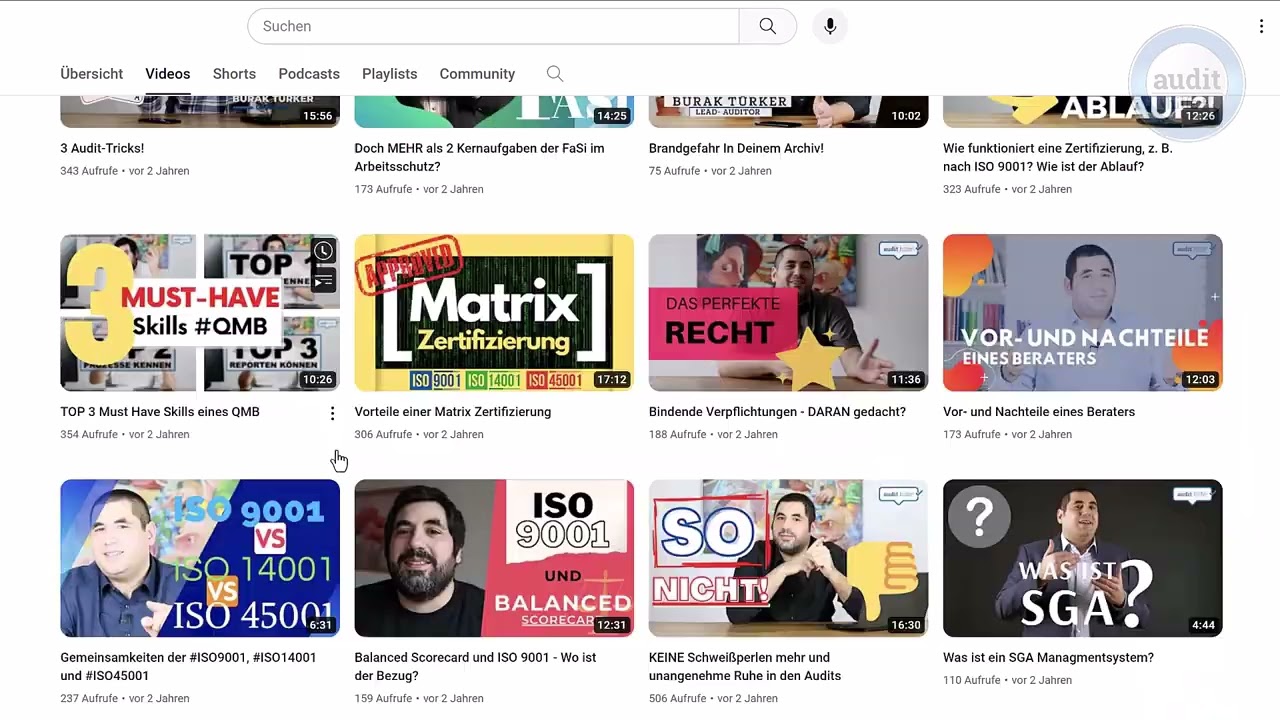This screenshot has height=720, width=1280.
Task: Show the Playlists tab
Action: click(x=390, y=74)
